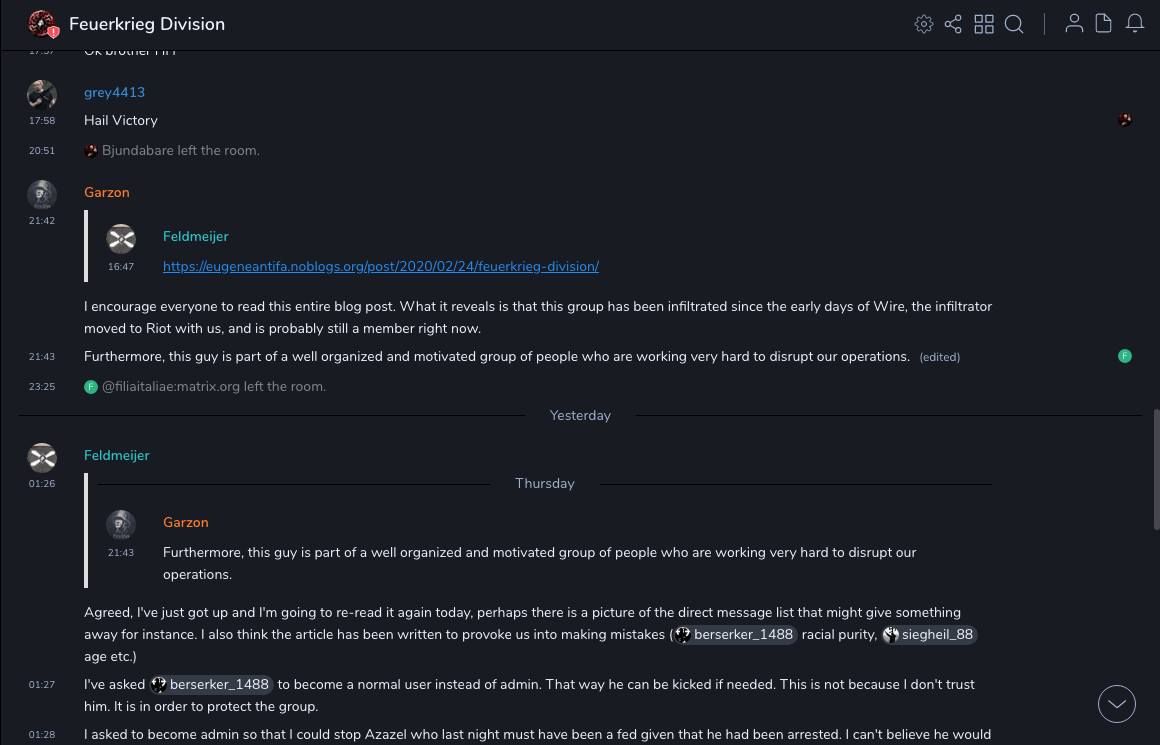Show the room members list icon

1074,24
